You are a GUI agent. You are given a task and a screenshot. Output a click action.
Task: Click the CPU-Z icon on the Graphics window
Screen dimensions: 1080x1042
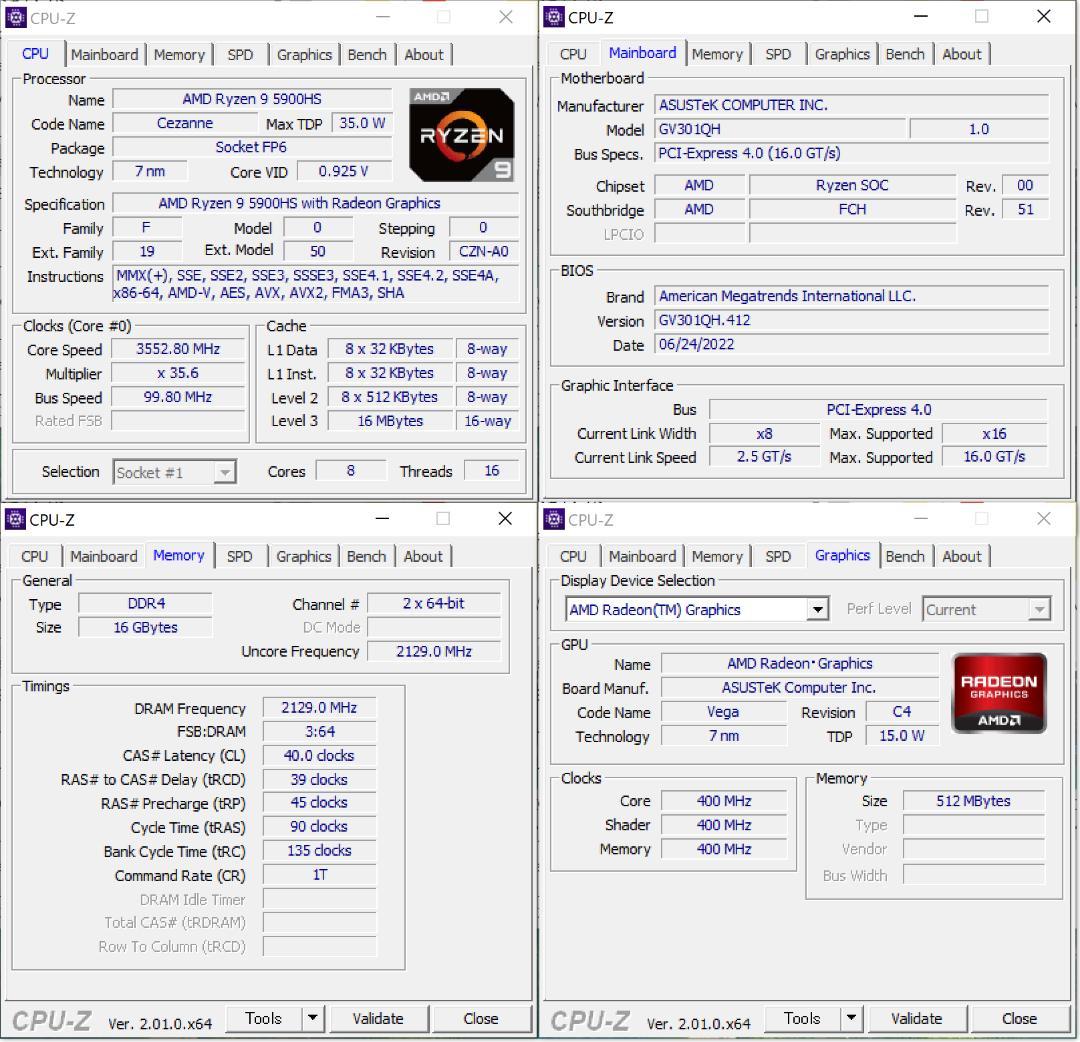(x=554, y=519)
